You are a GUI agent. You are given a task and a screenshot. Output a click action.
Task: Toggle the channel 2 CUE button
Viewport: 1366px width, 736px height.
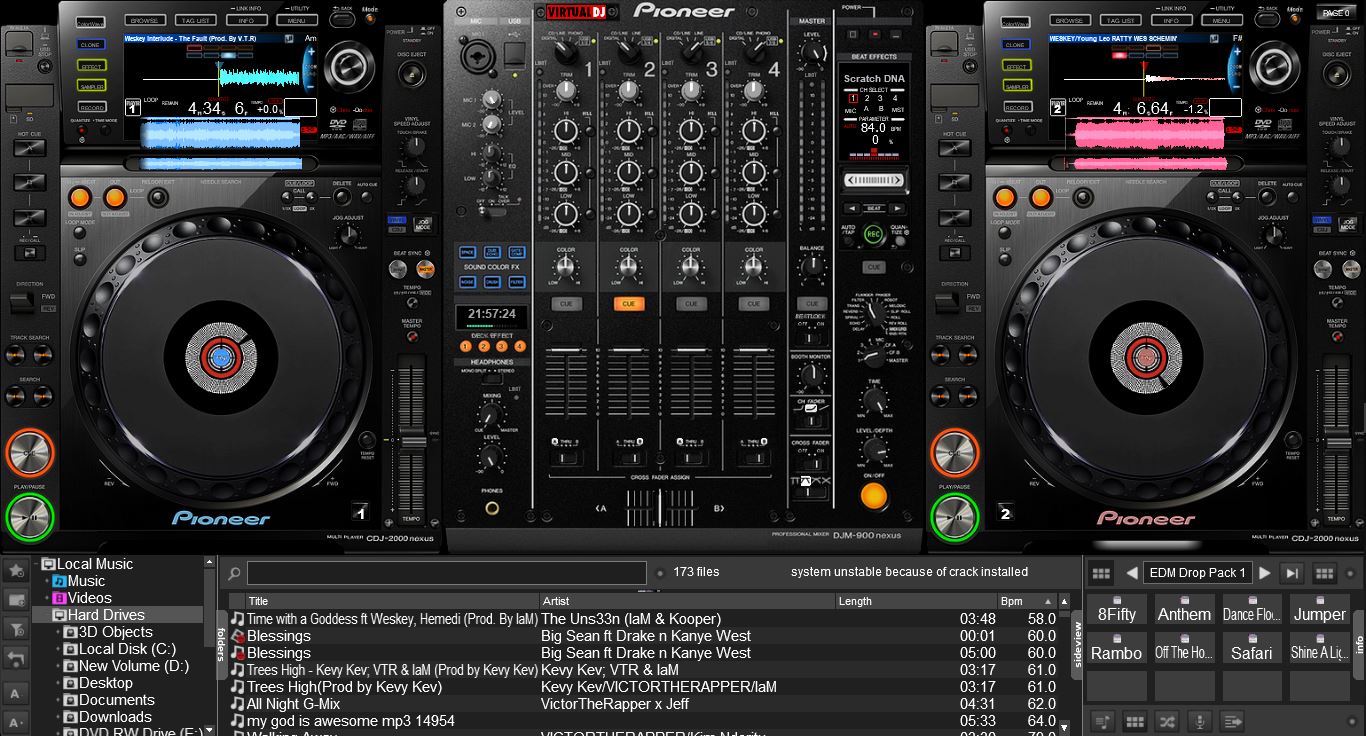point(628,304)
